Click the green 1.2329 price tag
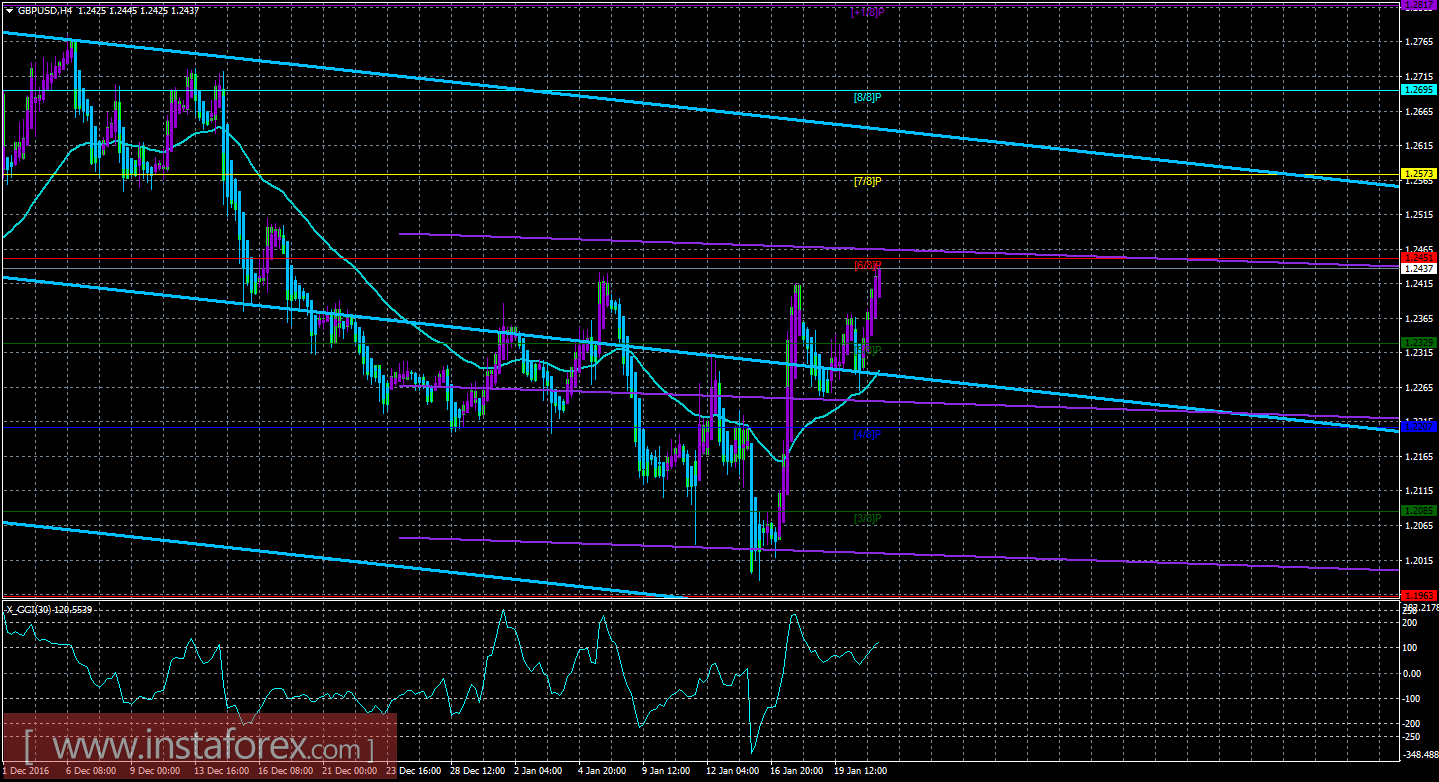Screen dimensions: 1439x782 1419,342
